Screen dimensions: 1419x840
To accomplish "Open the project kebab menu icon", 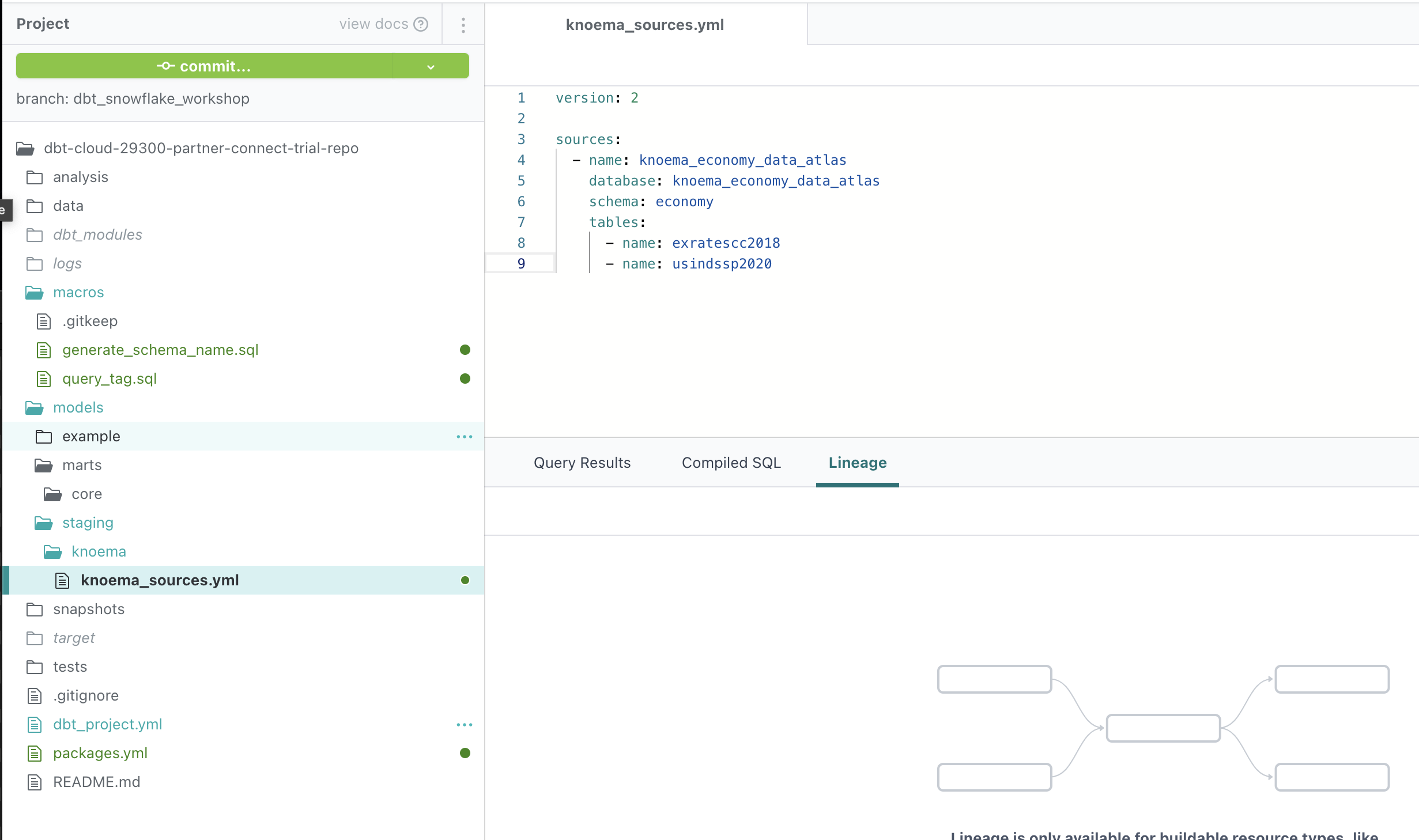I will click(463, 25).
